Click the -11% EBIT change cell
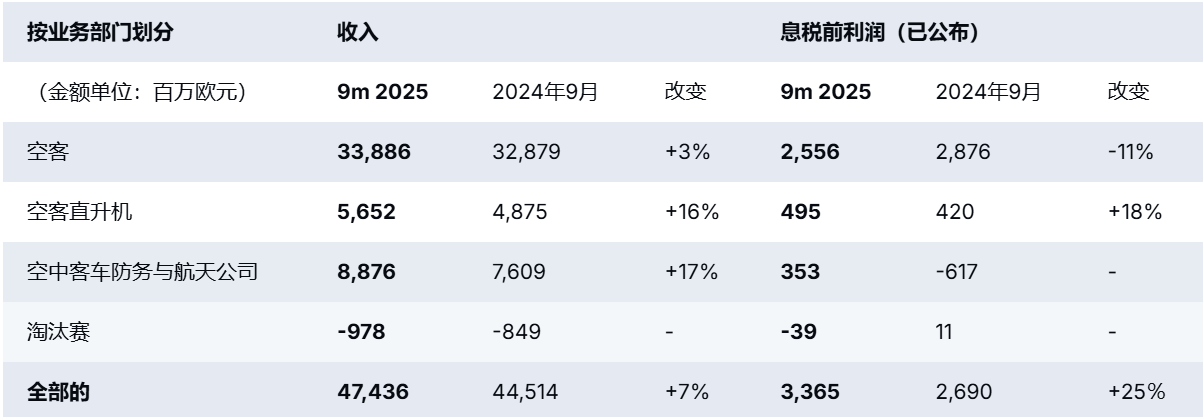 click(1131, 152)
